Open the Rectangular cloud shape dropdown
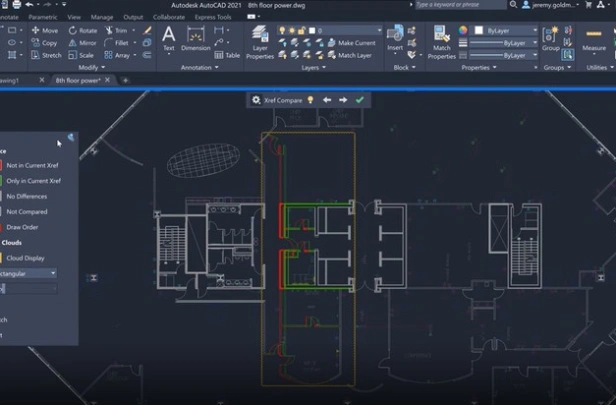The image size is (616, 405). tap(28, 273)
